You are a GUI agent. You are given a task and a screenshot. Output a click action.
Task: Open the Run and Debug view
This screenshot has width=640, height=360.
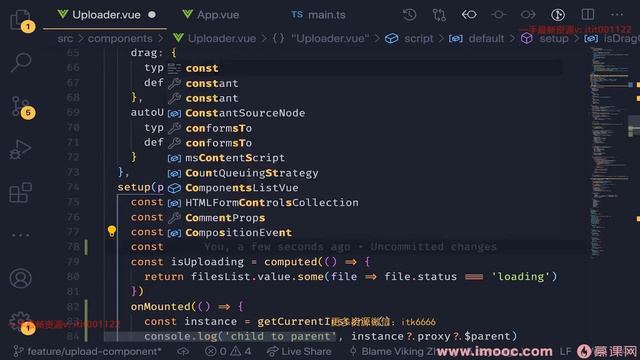[20, 149]
